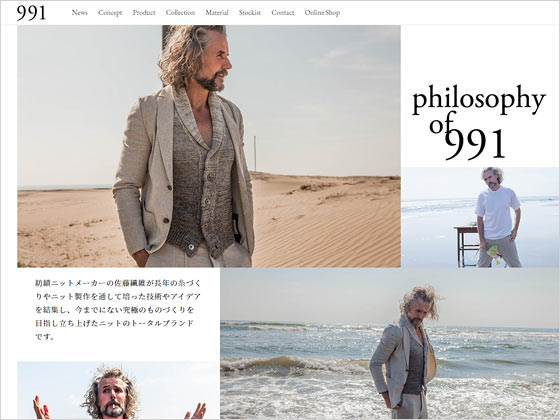Click the Japanese brand description paragraph

point(118,310)
